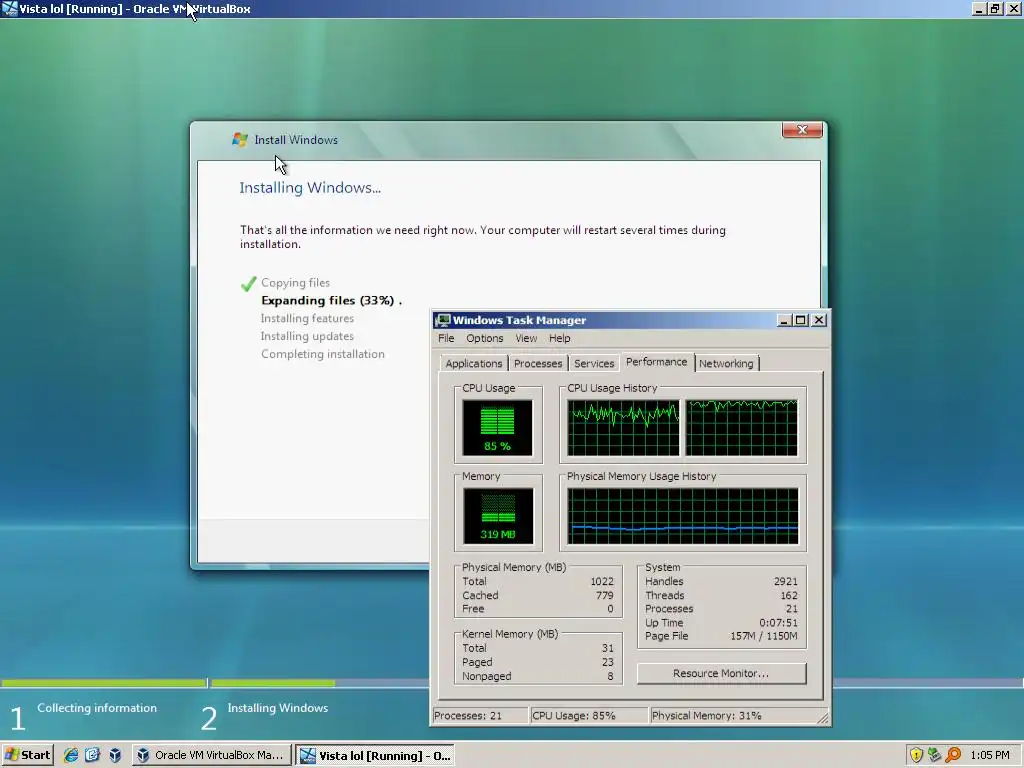The height and width of the screenshot is (768, 1024).
Task: Launch Internet Explorer from quick launch
Action: [71, 755]
